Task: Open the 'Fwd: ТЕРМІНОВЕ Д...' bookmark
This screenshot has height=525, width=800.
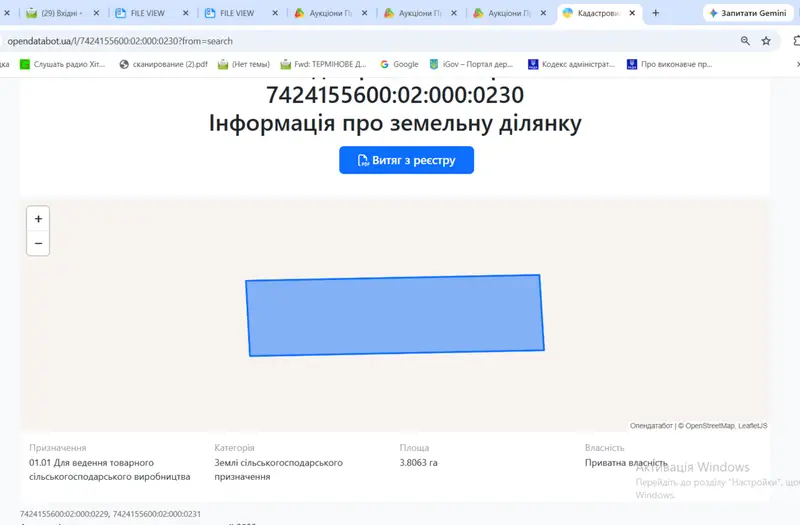Action: coord(323,64)
